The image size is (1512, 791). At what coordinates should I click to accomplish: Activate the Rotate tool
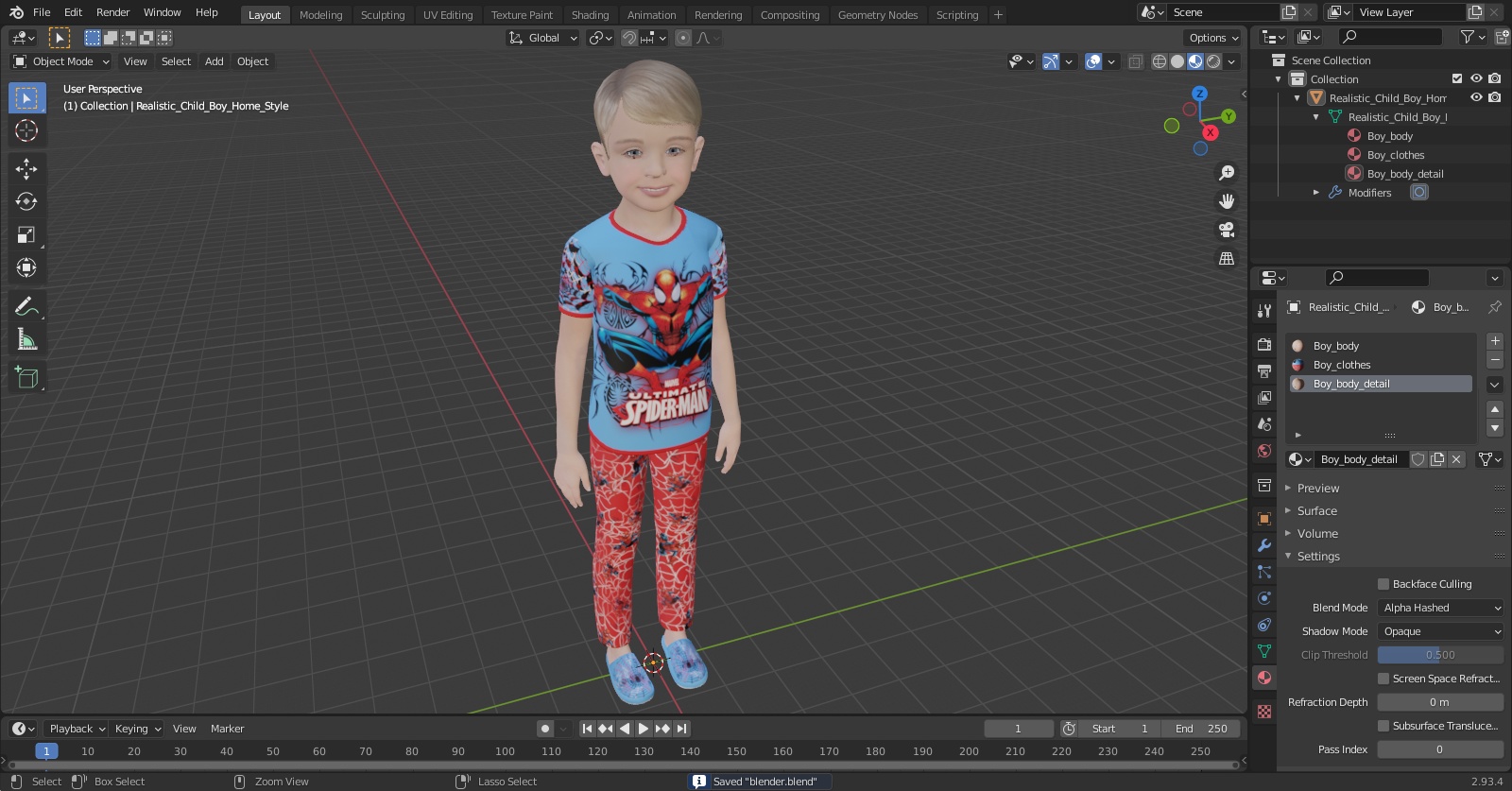(x=26, y=202)
